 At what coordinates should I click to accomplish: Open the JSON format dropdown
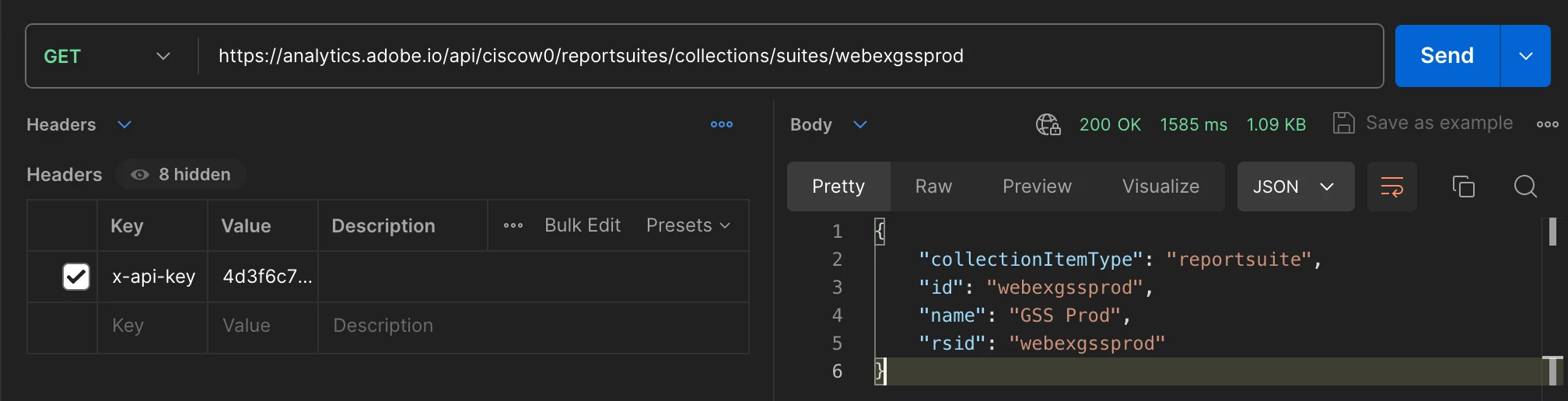(1295, 187)
